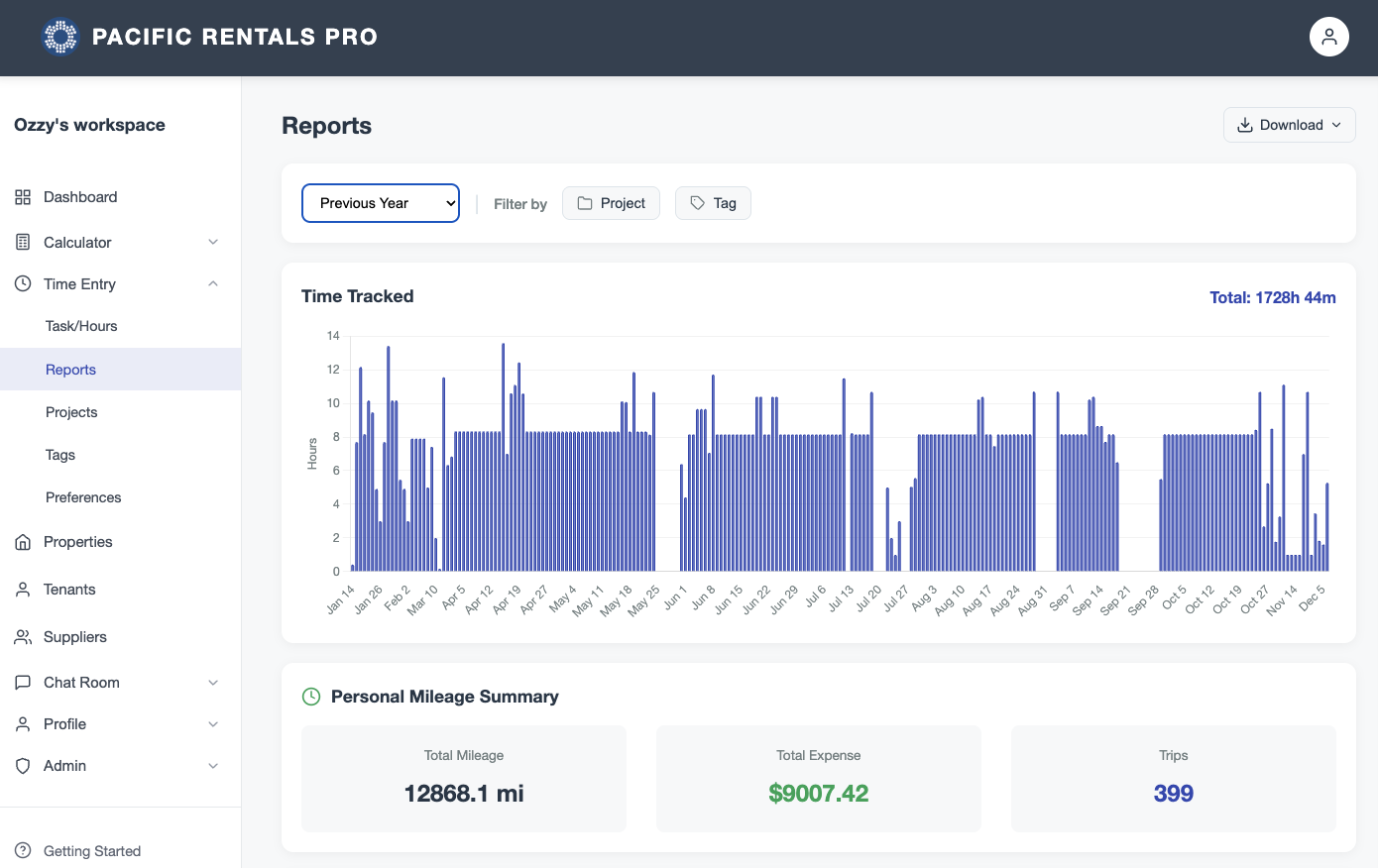The image size is (1378, 868).
Task: Filter the report by Tag
Action: tap(713, 203)
